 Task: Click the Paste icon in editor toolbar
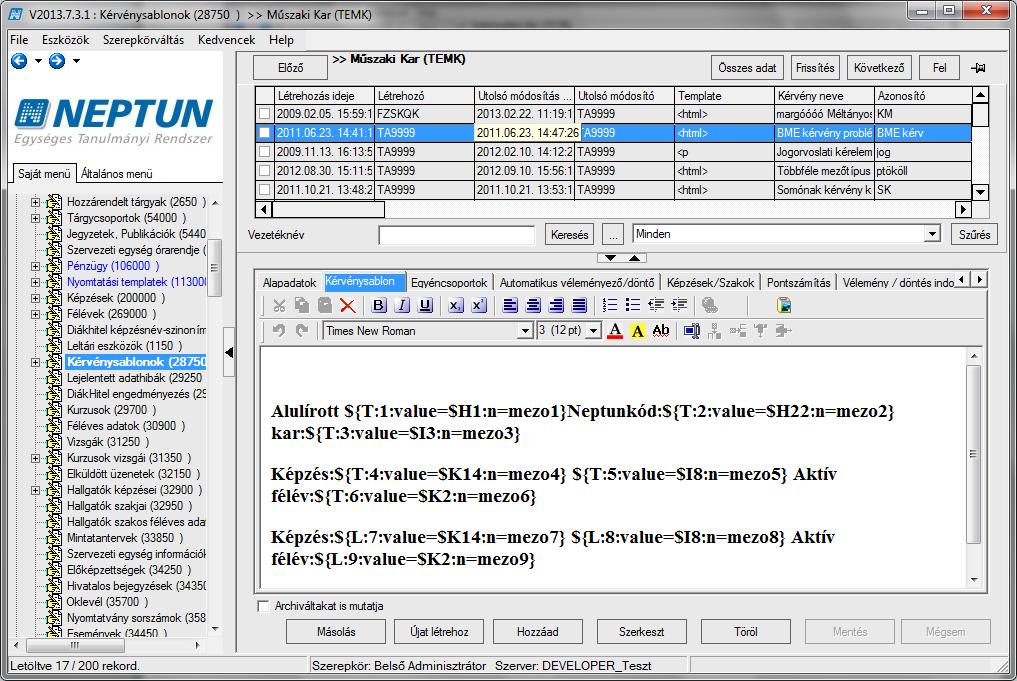tap(325, 305)
